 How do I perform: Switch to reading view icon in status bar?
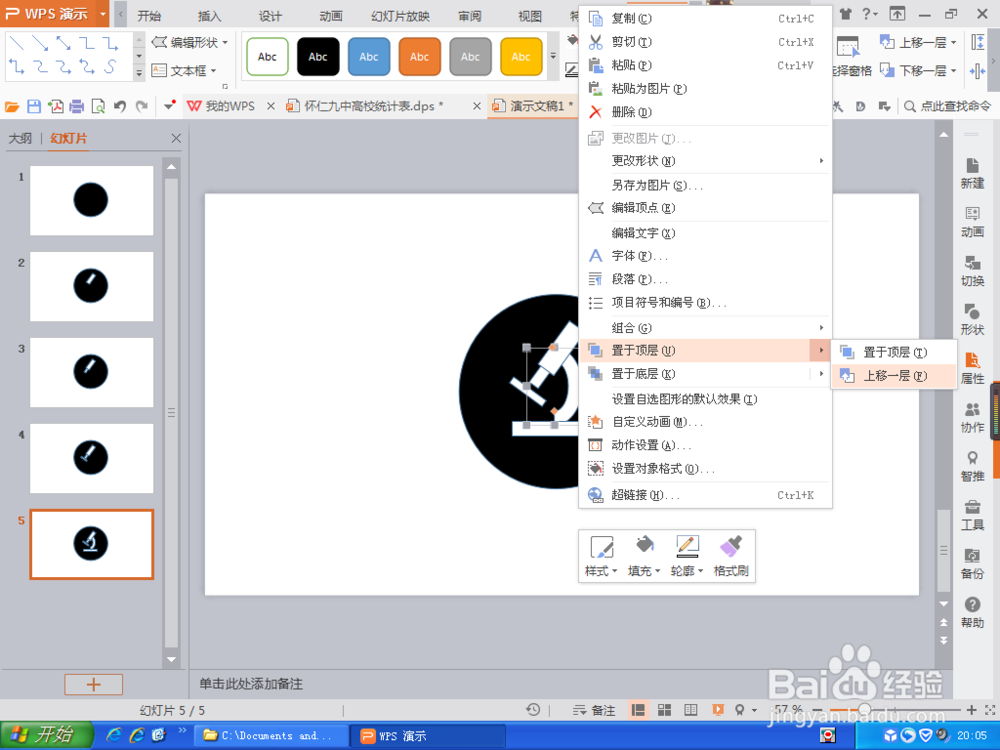tap(691, 710)
